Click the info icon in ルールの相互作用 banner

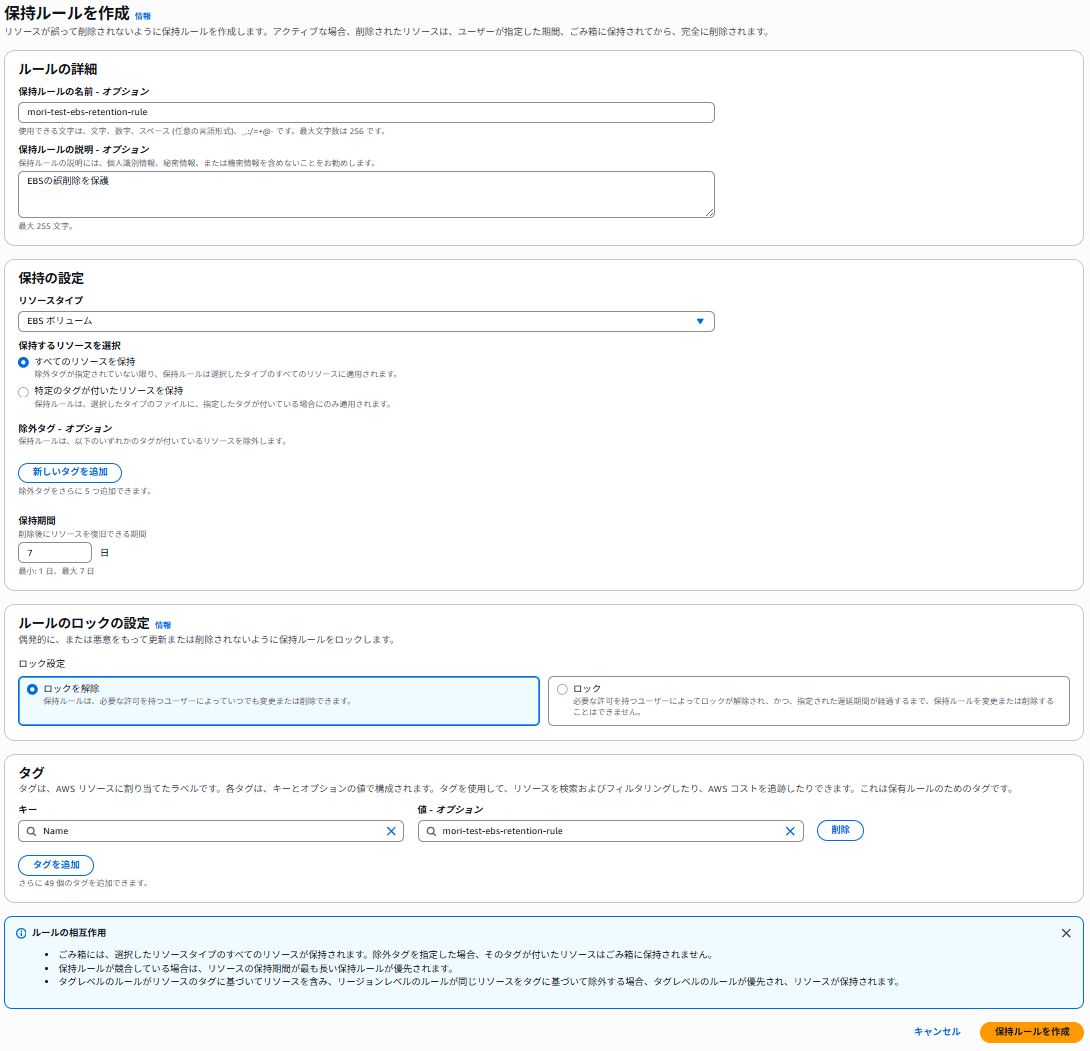point(21,933)
